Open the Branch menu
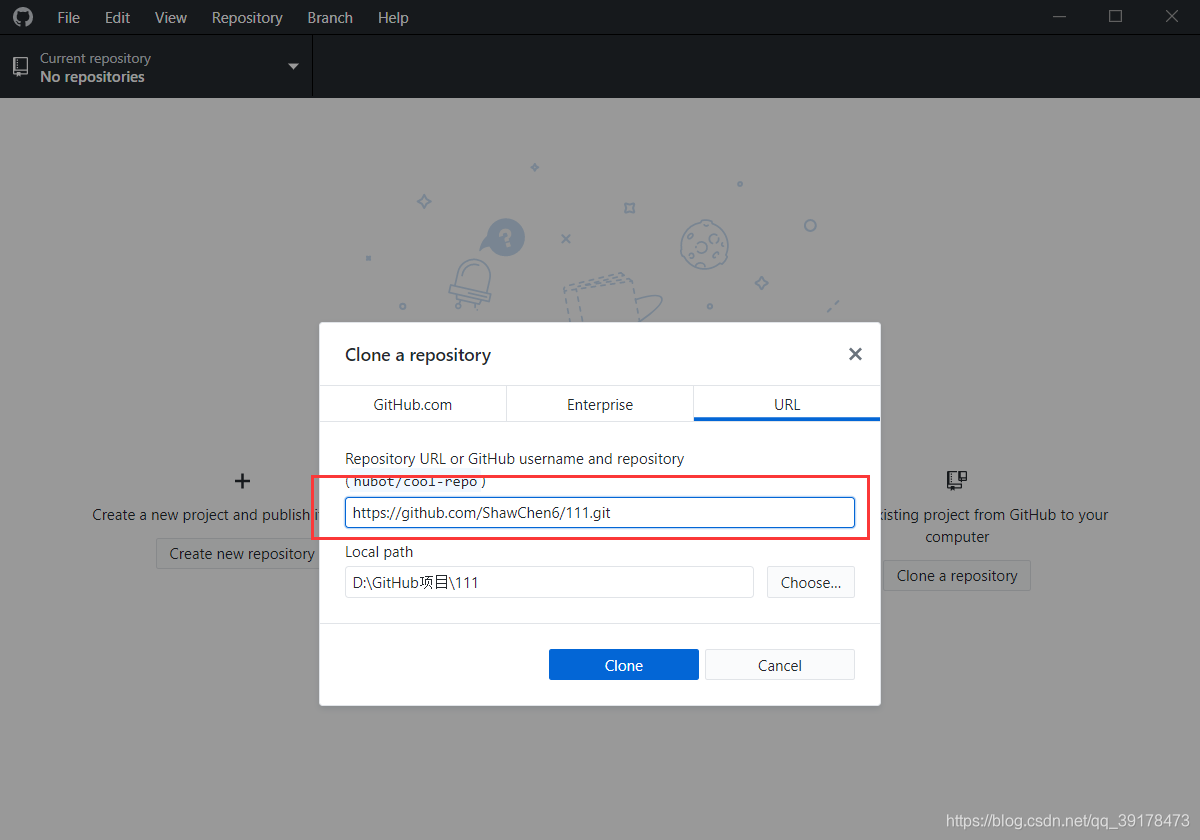Screen dimensions: 1200x840 (x=330, y=17)
